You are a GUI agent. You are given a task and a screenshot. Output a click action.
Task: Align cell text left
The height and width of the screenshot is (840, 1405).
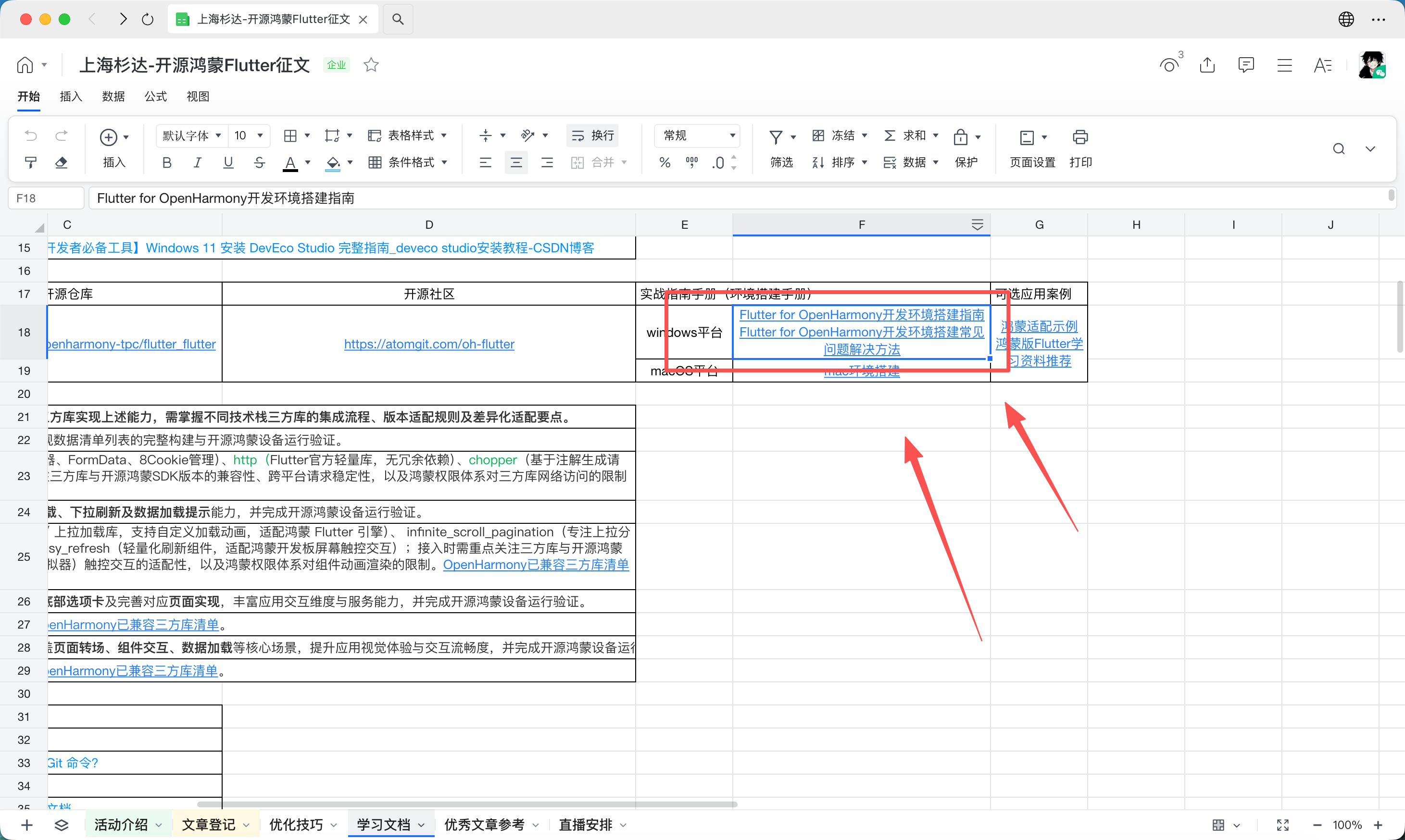pos(485,163)
